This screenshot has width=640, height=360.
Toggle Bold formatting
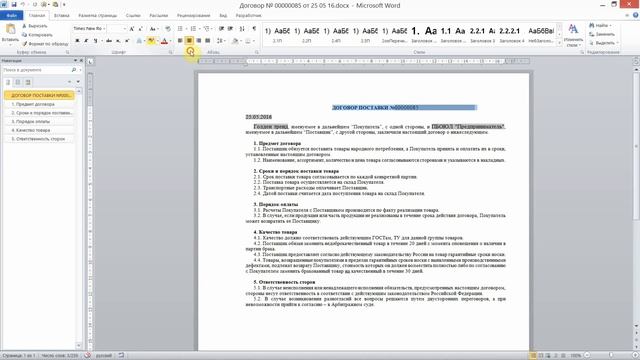click(77, 41)
